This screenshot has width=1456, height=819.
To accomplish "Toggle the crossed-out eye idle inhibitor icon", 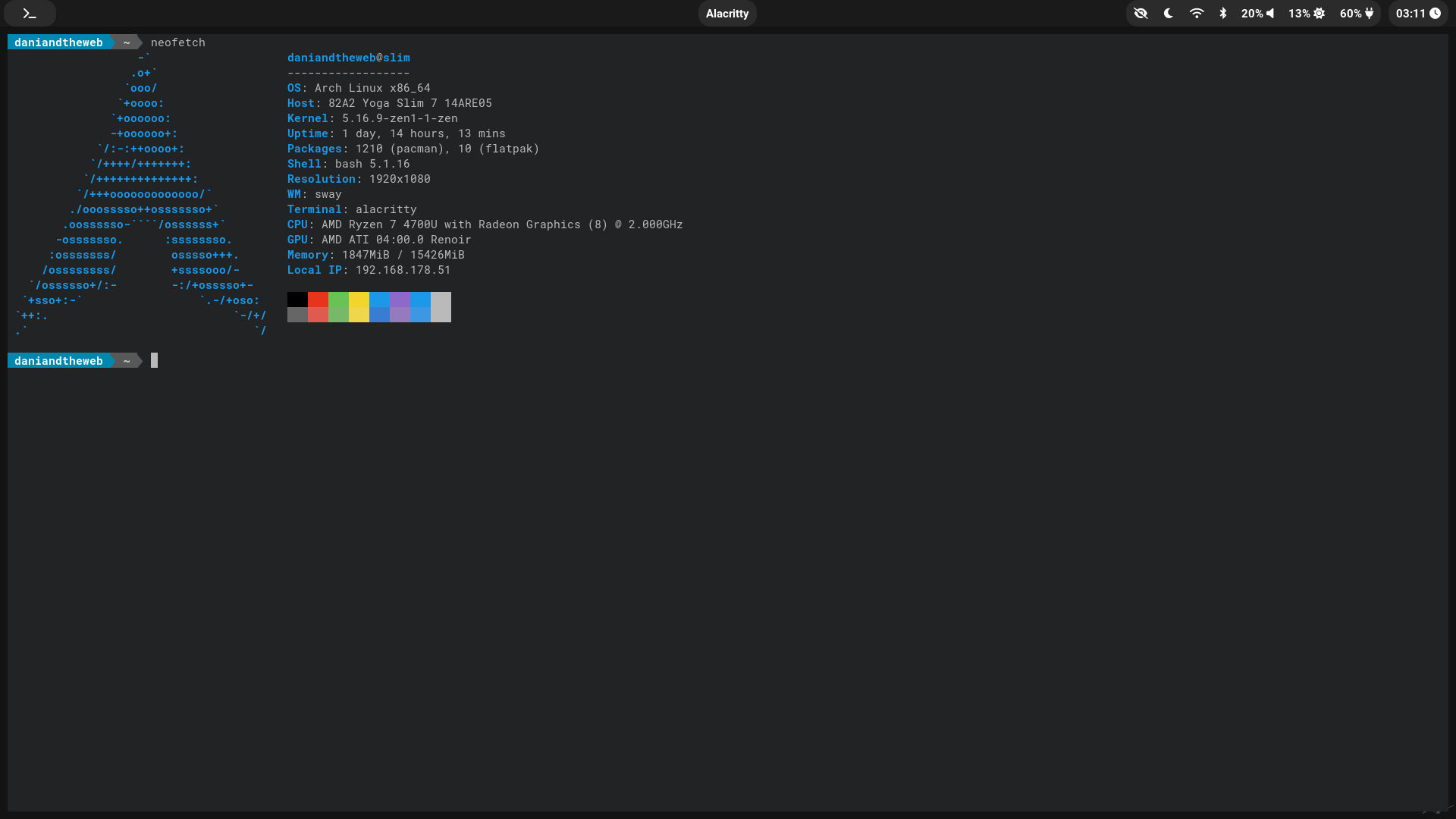I will 1141,14.
